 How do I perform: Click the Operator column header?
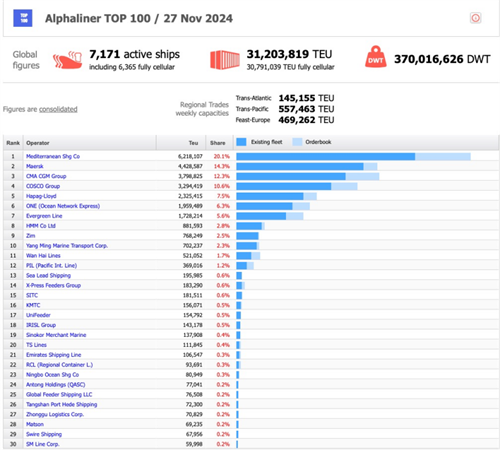point(38,143)
